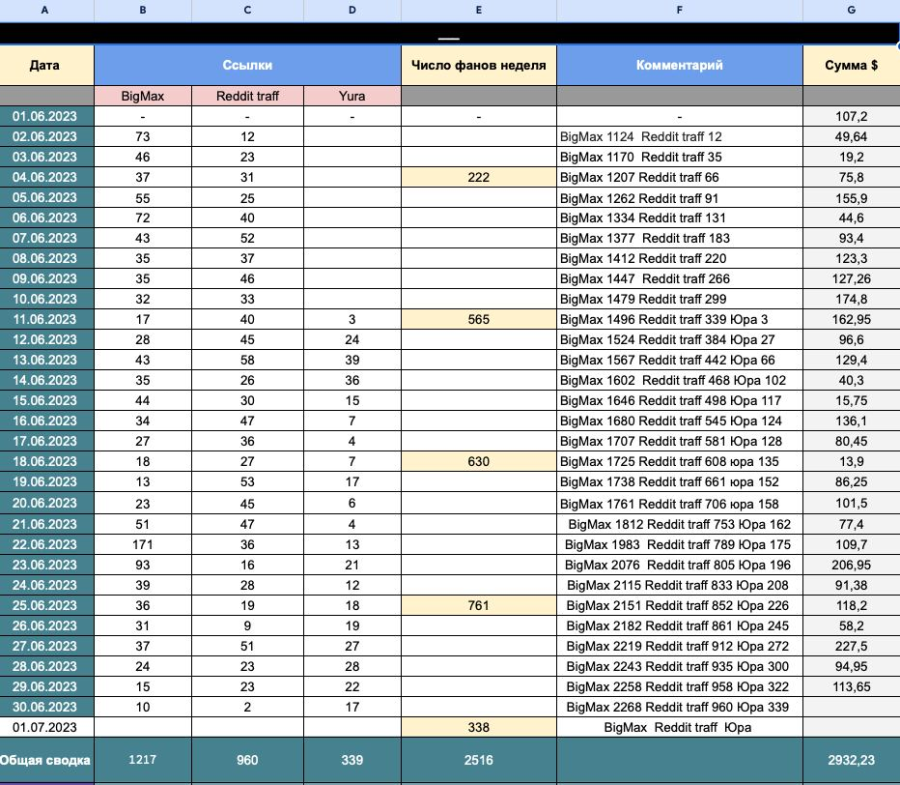Click the 'Число фанов неделя' header cell

tap(478, 65)
